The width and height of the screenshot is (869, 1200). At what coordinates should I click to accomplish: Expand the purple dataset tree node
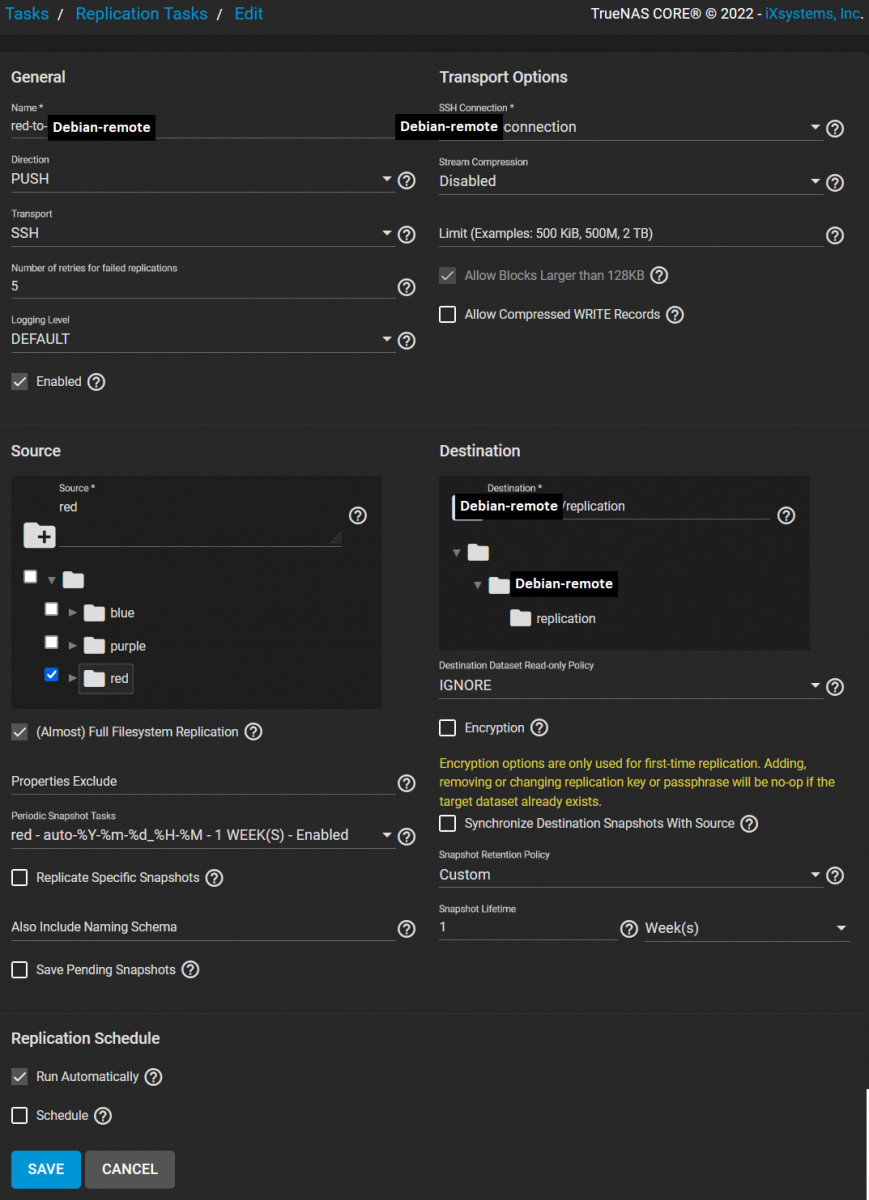coord(72,646)
